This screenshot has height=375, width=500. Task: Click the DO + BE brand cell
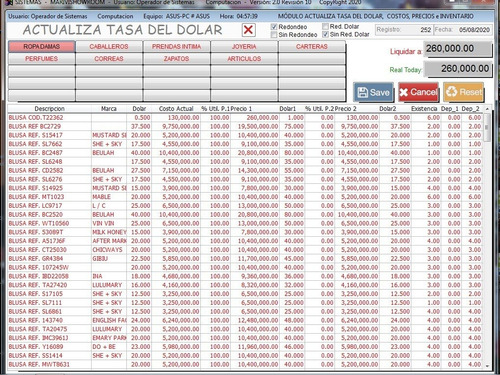(x=109, y=347)
